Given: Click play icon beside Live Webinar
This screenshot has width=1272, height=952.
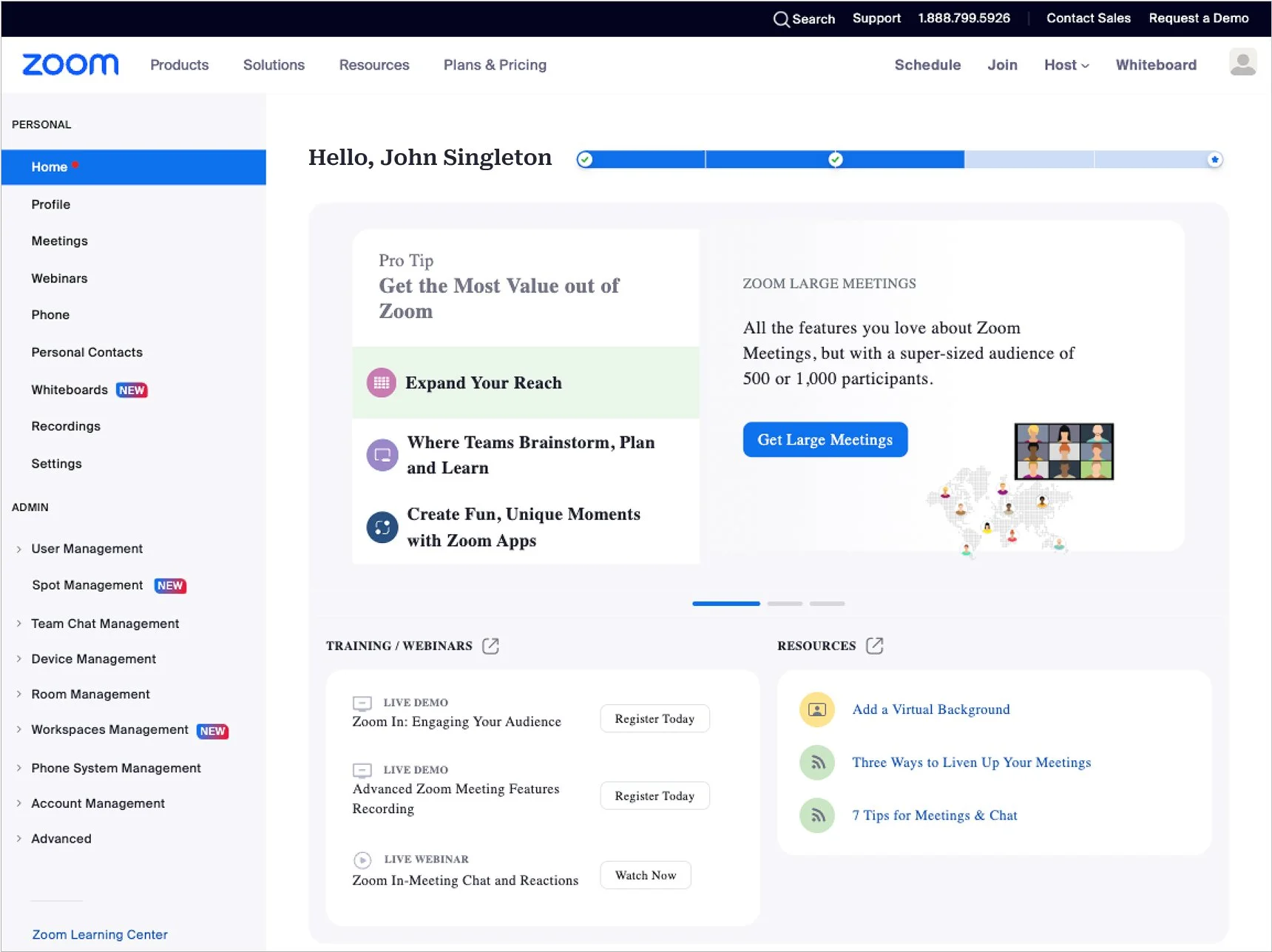Looking at the screenshot, I should tap(362, 860).
